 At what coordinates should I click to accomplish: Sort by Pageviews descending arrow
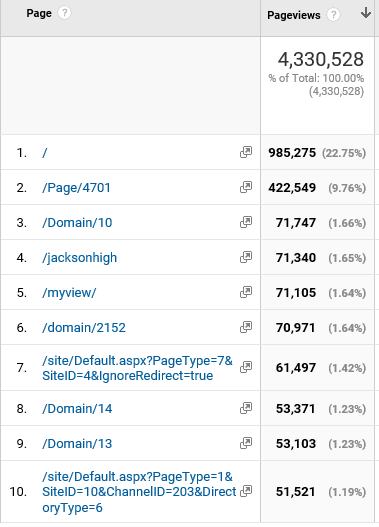click(x=366, y=13)
